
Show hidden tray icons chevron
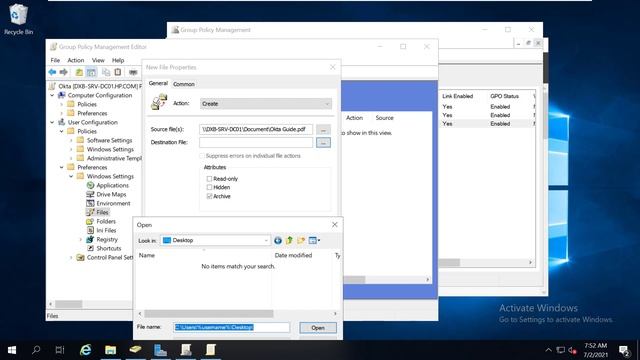[x=548, y=350]
